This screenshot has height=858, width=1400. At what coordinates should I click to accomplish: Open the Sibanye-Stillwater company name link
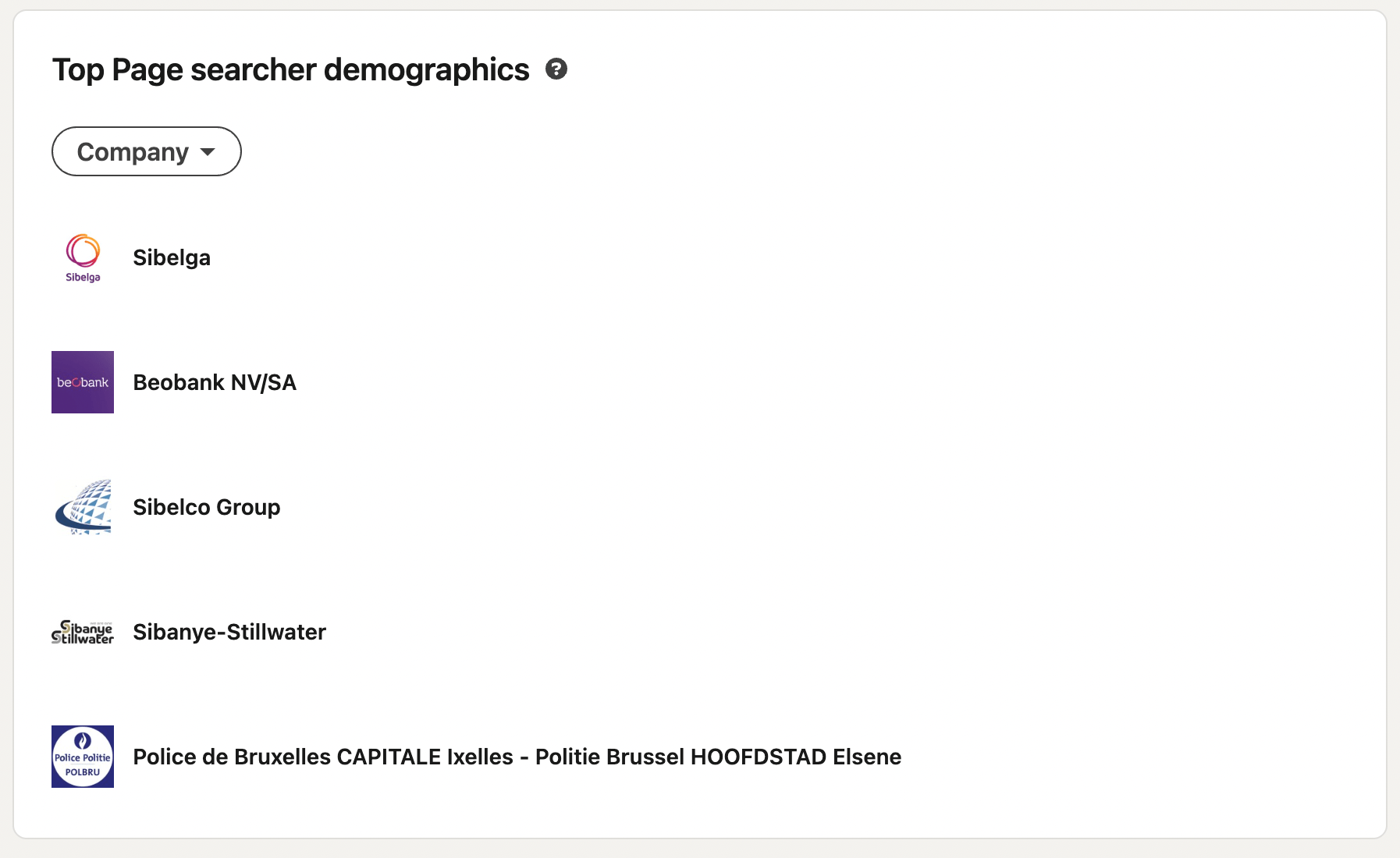(229, 632)
